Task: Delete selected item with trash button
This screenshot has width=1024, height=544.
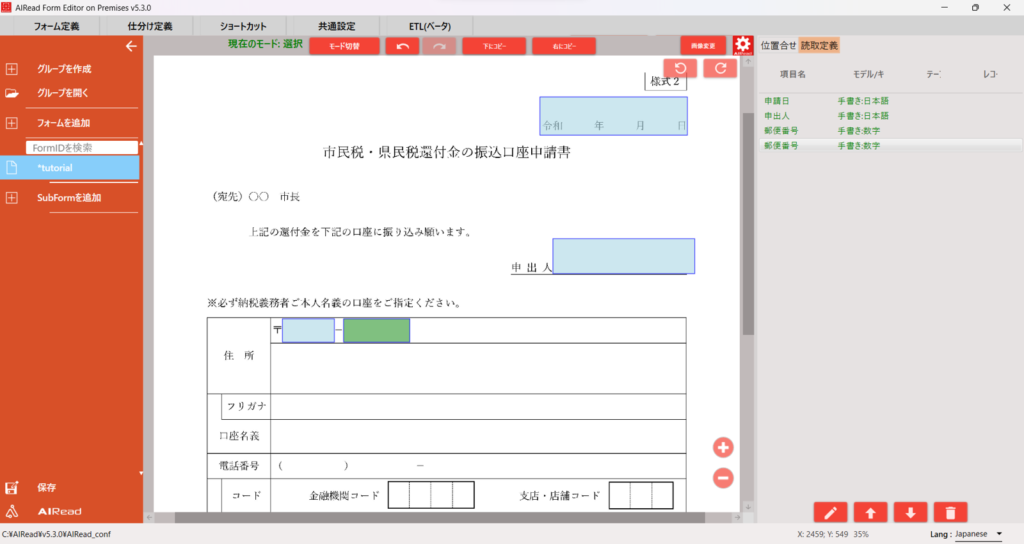Action: (950, 512)
